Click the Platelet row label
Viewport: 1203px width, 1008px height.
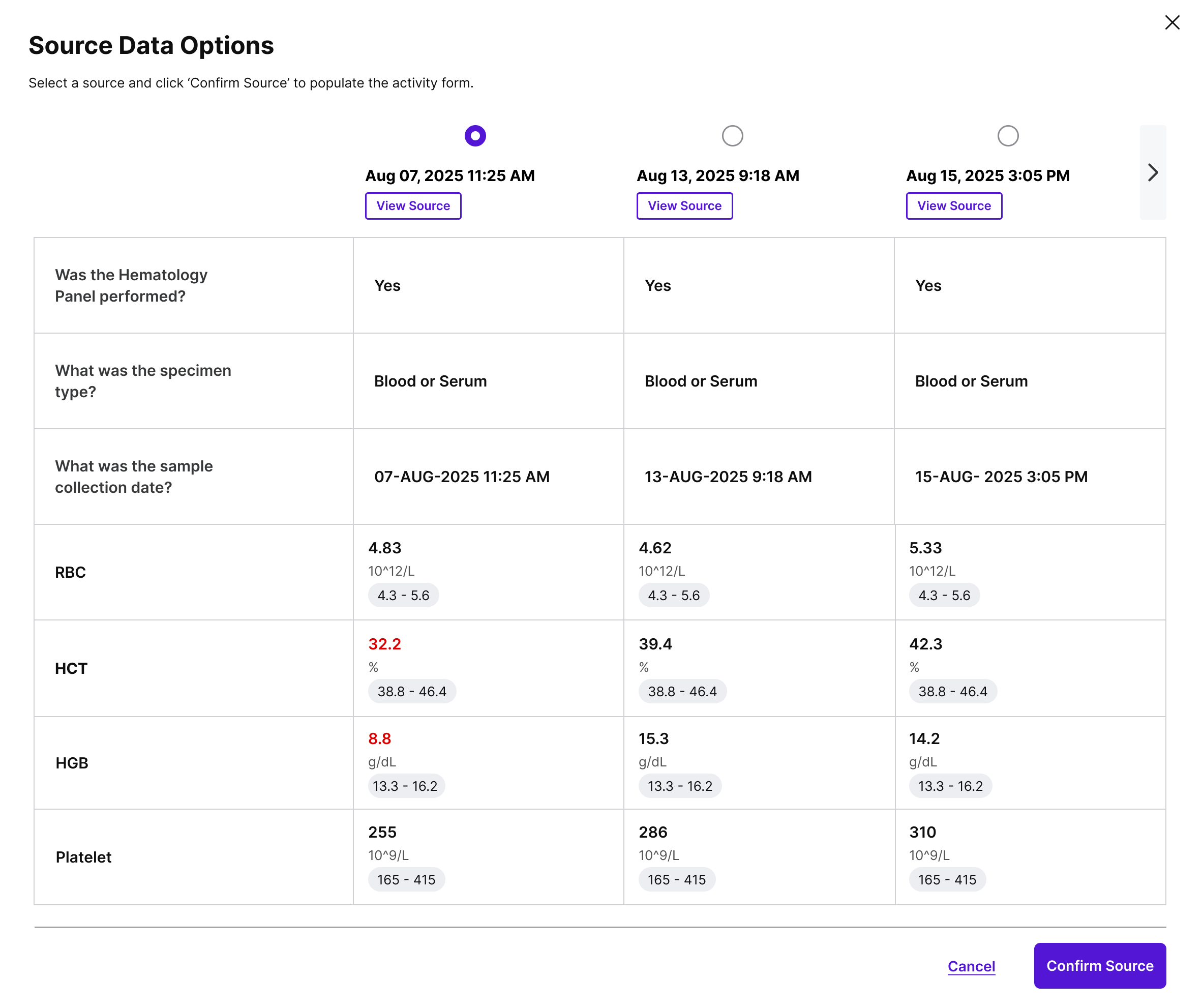[83, 857]
